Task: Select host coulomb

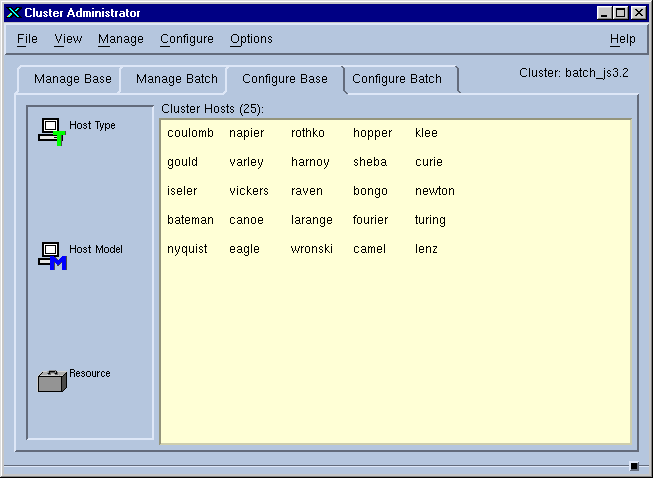Action: click(190, 133)
